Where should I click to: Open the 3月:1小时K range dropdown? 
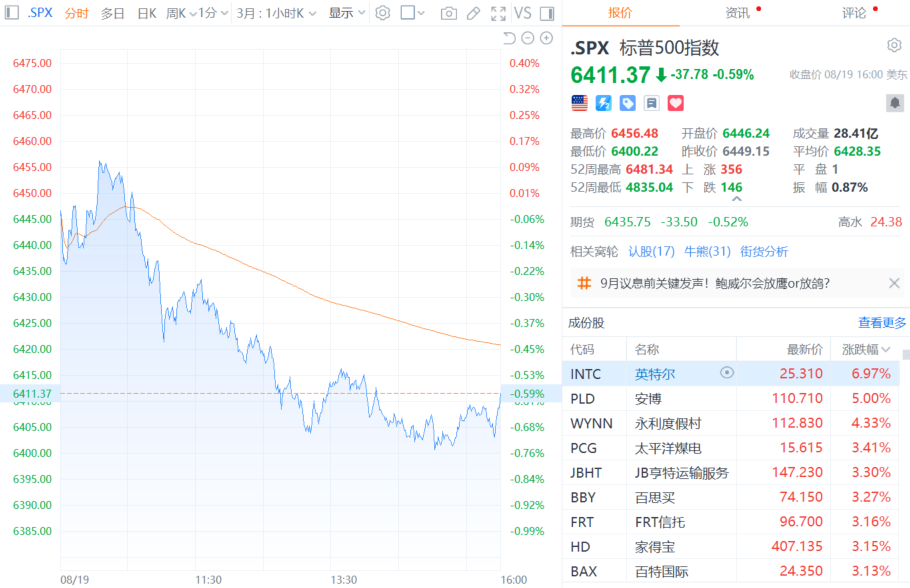pyautogui.click(x=276, y=13)
